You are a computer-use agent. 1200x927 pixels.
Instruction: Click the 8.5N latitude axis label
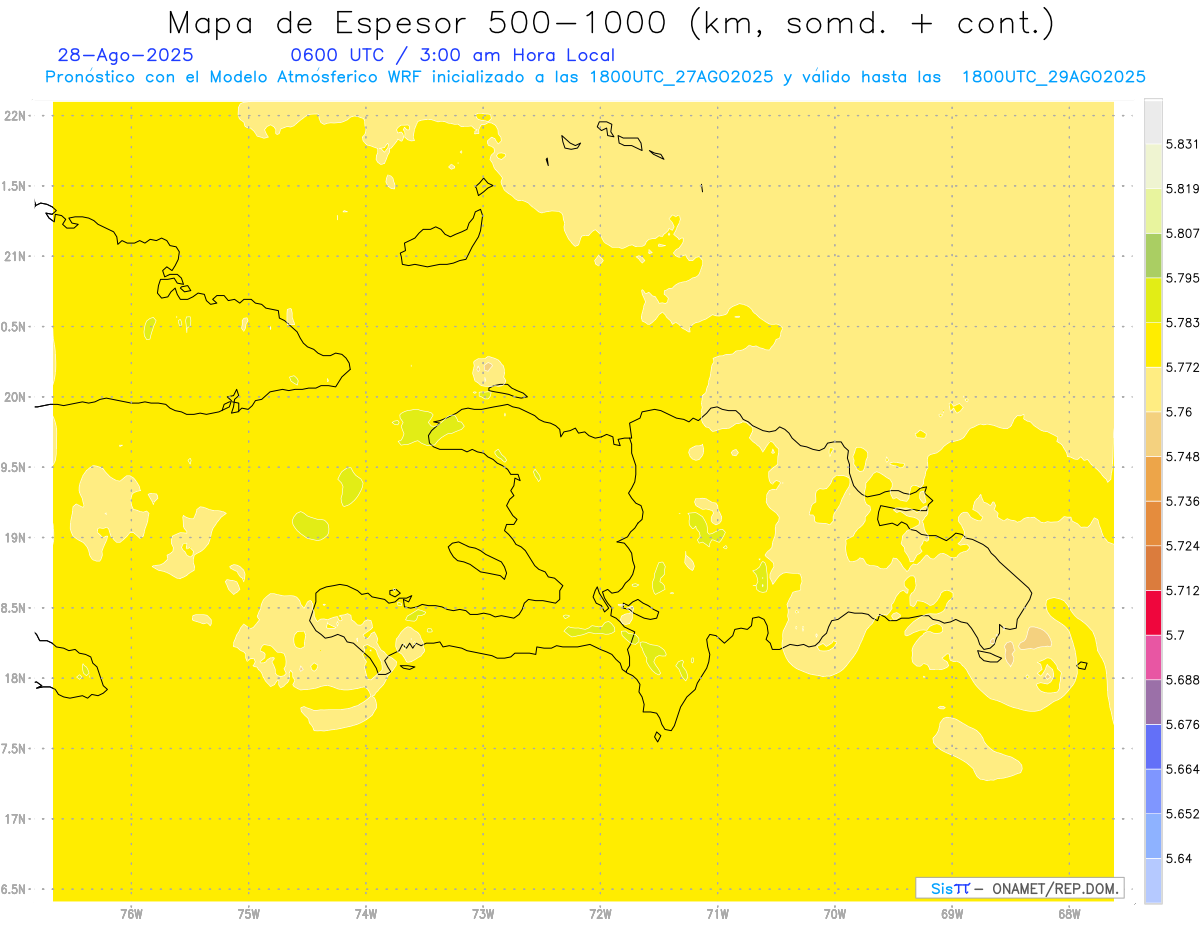[x=14, y=608]
